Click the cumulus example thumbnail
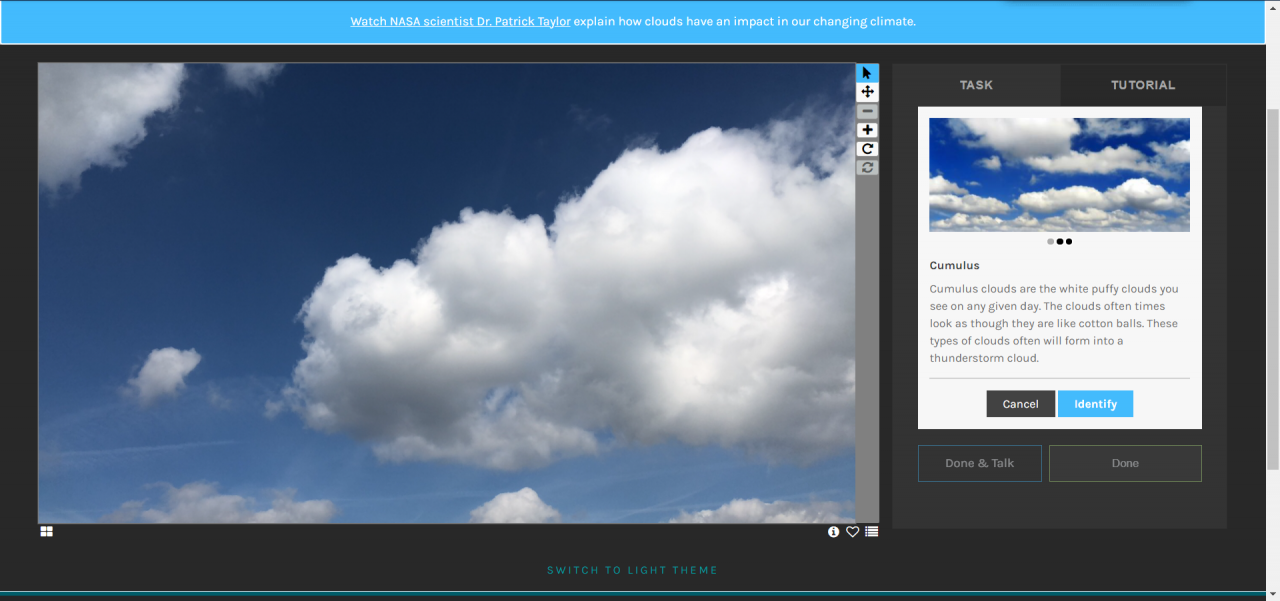The height and width of the screenshot is (601, 1280). pos(1059,175)
